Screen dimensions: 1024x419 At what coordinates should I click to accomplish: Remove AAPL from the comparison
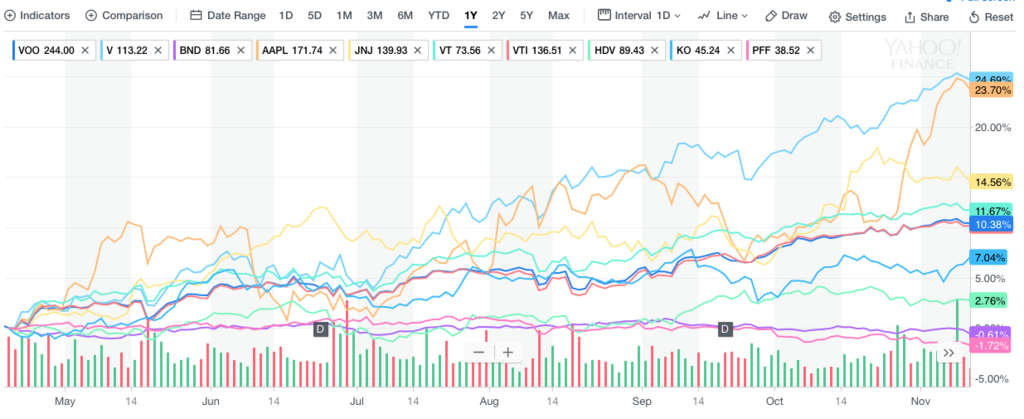pos(333,50)
